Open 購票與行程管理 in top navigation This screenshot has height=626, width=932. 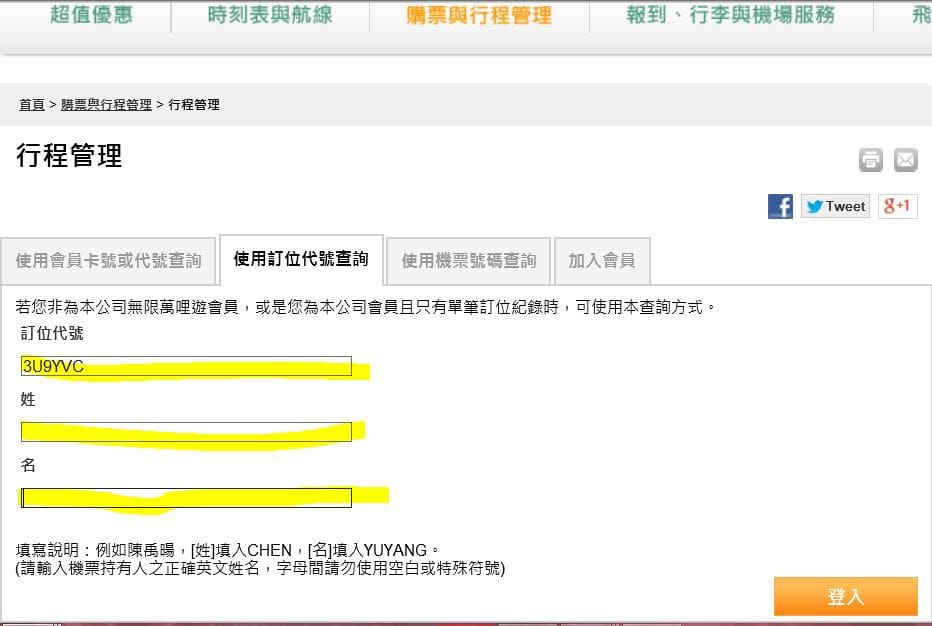point(479,16)
